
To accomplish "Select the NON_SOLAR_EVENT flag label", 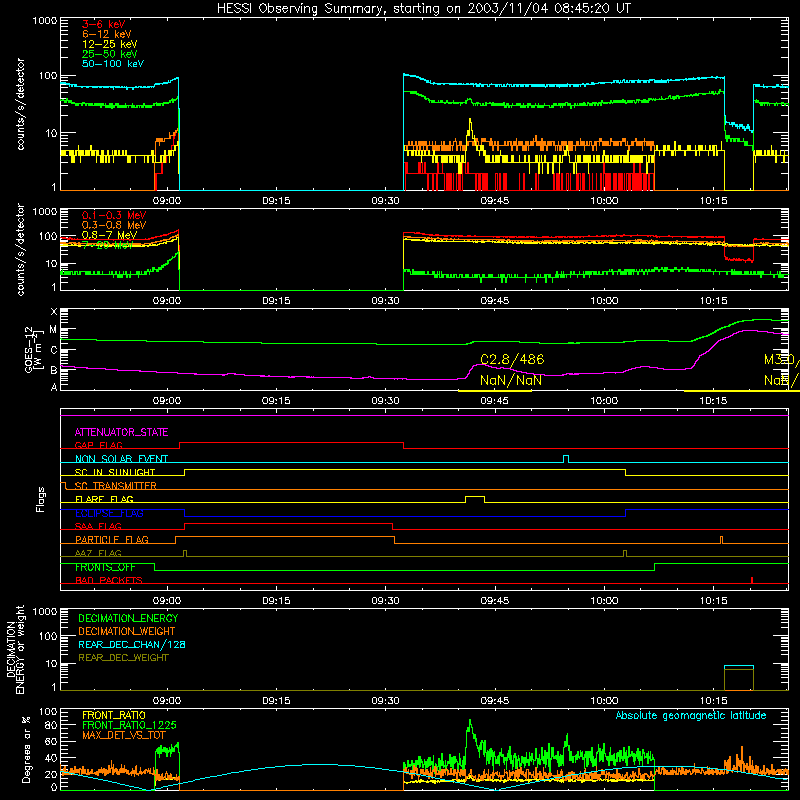I will pos(121,459).
